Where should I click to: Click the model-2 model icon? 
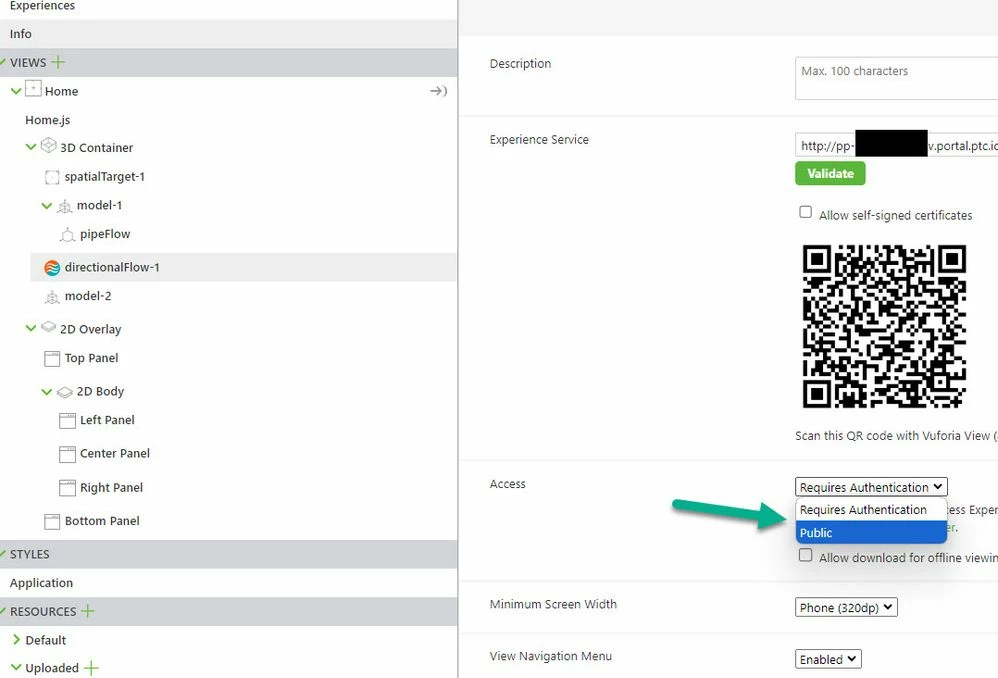(x=52, y=297)
